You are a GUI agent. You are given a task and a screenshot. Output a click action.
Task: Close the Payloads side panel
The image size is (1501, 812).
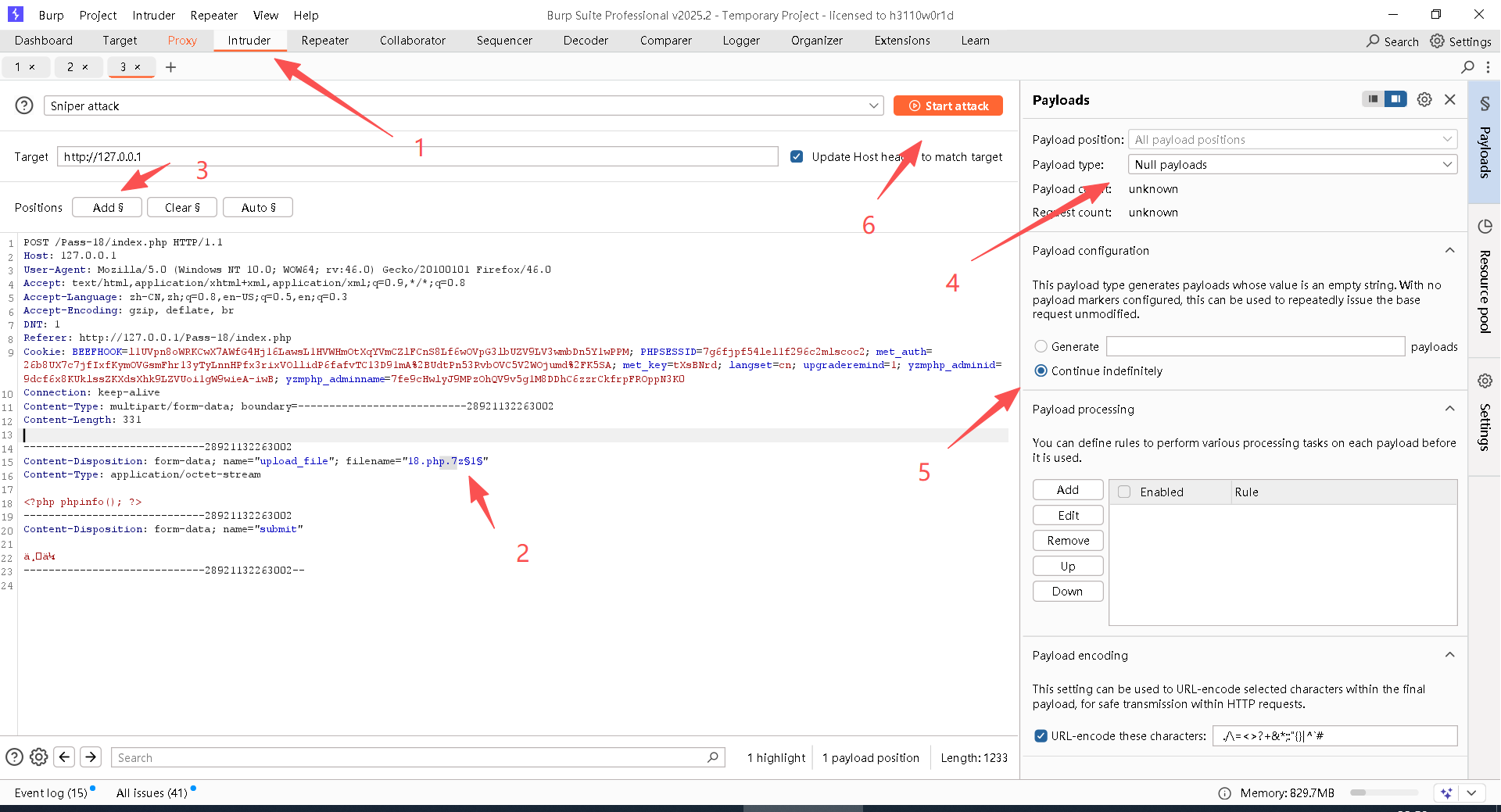[1450, 99]
